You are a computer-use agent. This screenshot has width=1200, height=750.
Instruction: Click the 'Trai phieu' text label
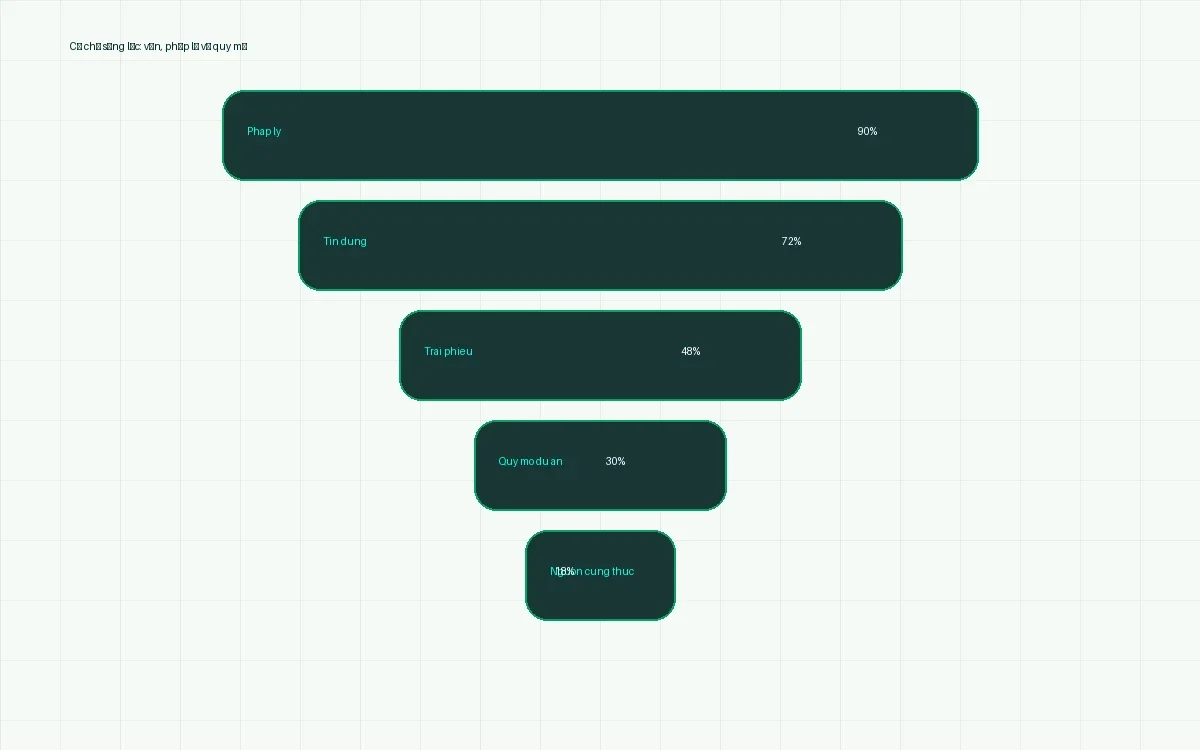coord(448,351)
